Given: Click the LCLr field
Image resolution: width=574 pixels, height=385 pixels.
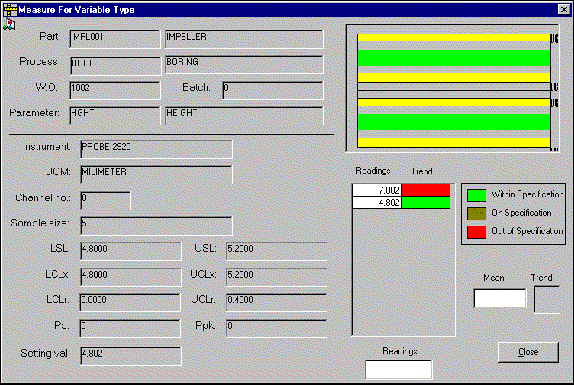Looking at the screenshot, I should pos(130,302).
